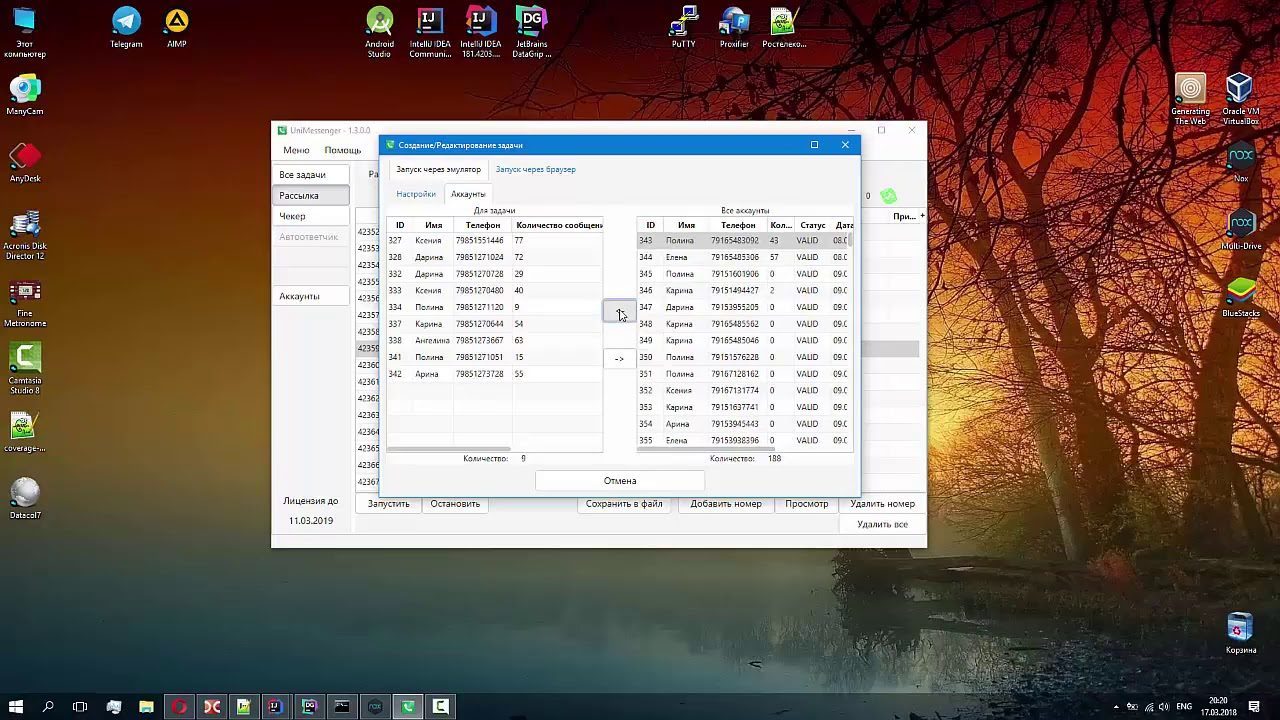This screenshot has height=720, width=1280.
Task: Open the Меню menu
Action: coord(296,150)
